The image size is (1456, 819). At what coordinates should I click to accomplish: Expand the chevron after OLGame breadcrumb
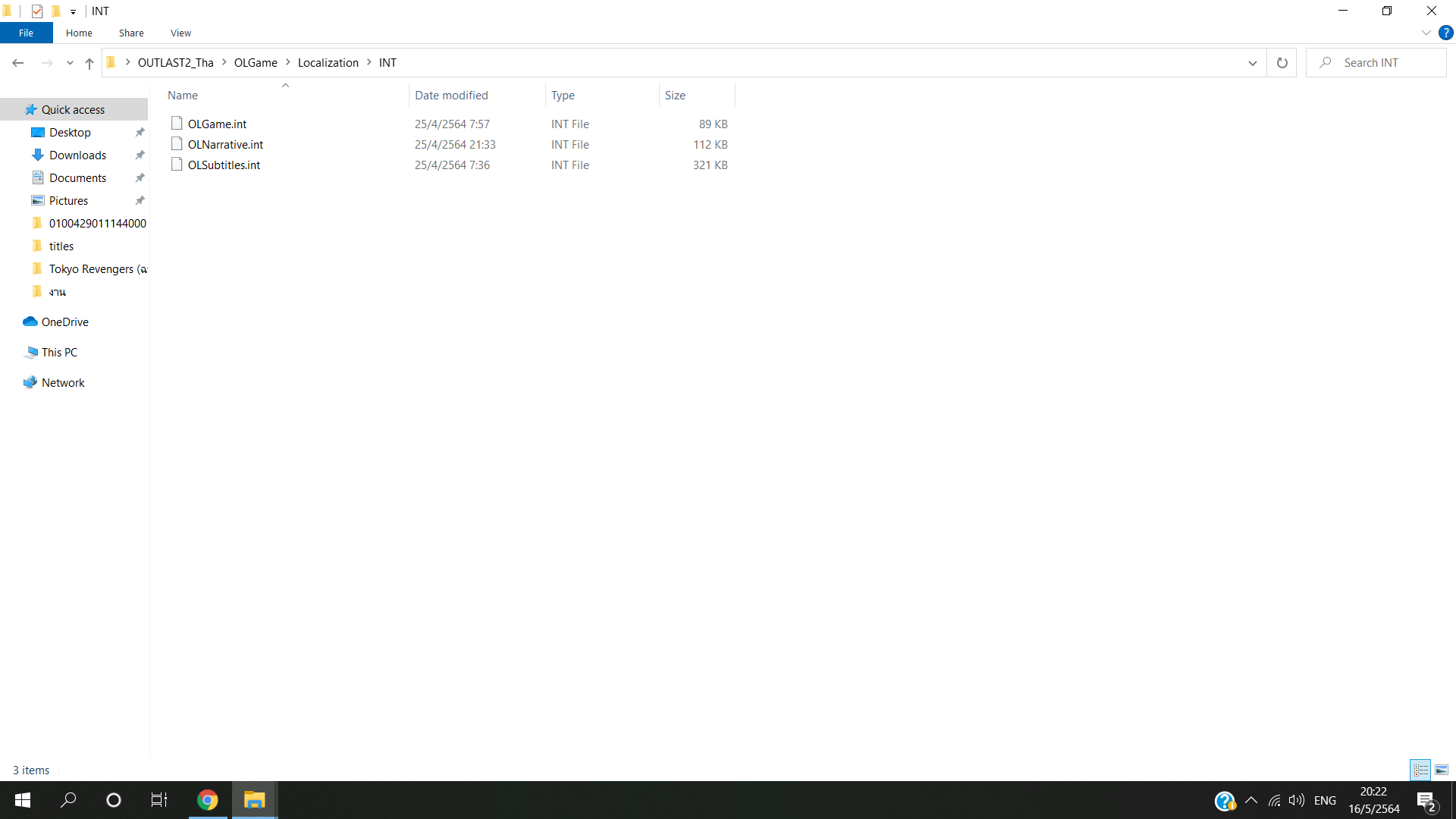point(288,62)
